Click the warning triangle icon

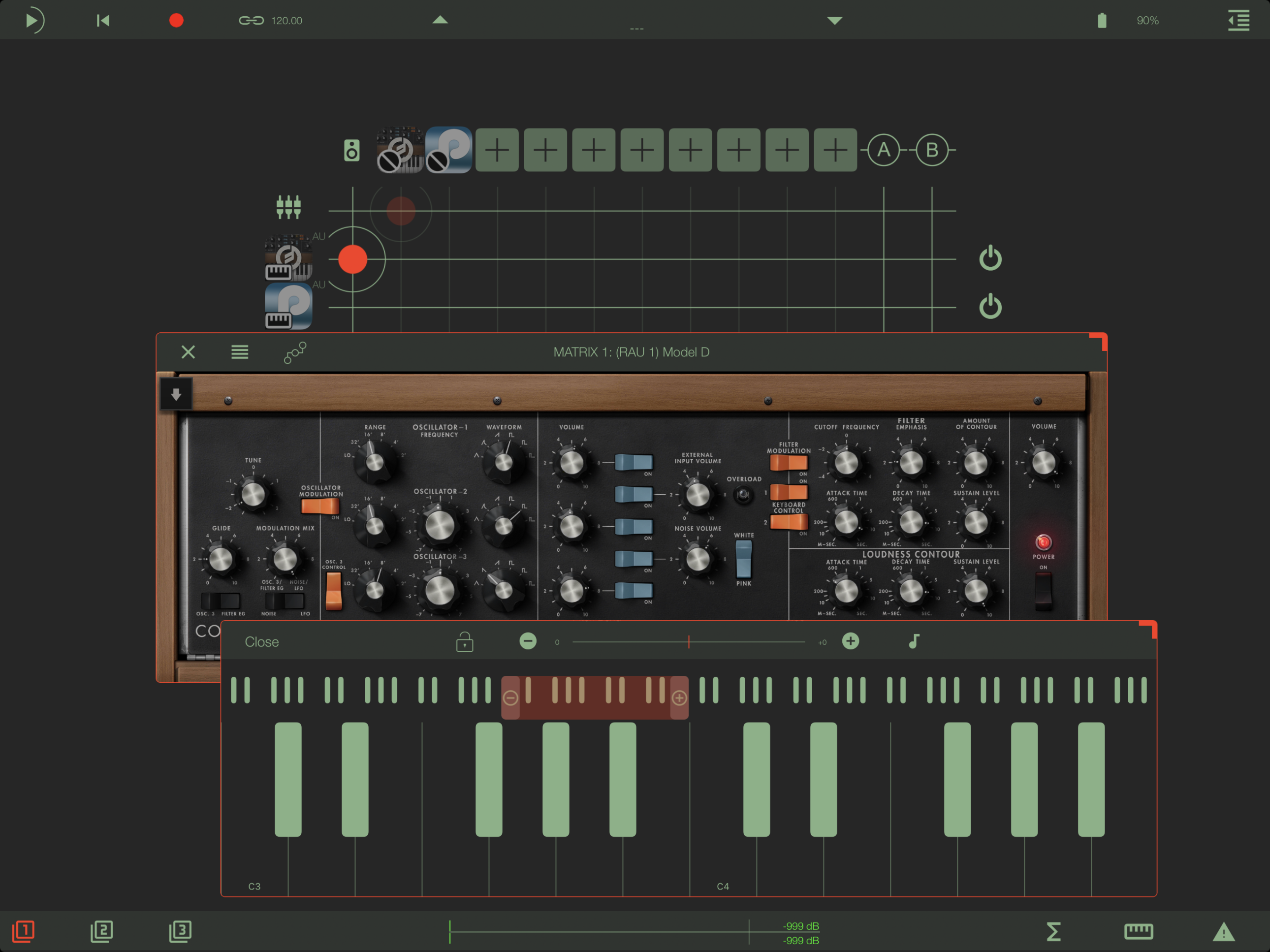coord(1223,931)
